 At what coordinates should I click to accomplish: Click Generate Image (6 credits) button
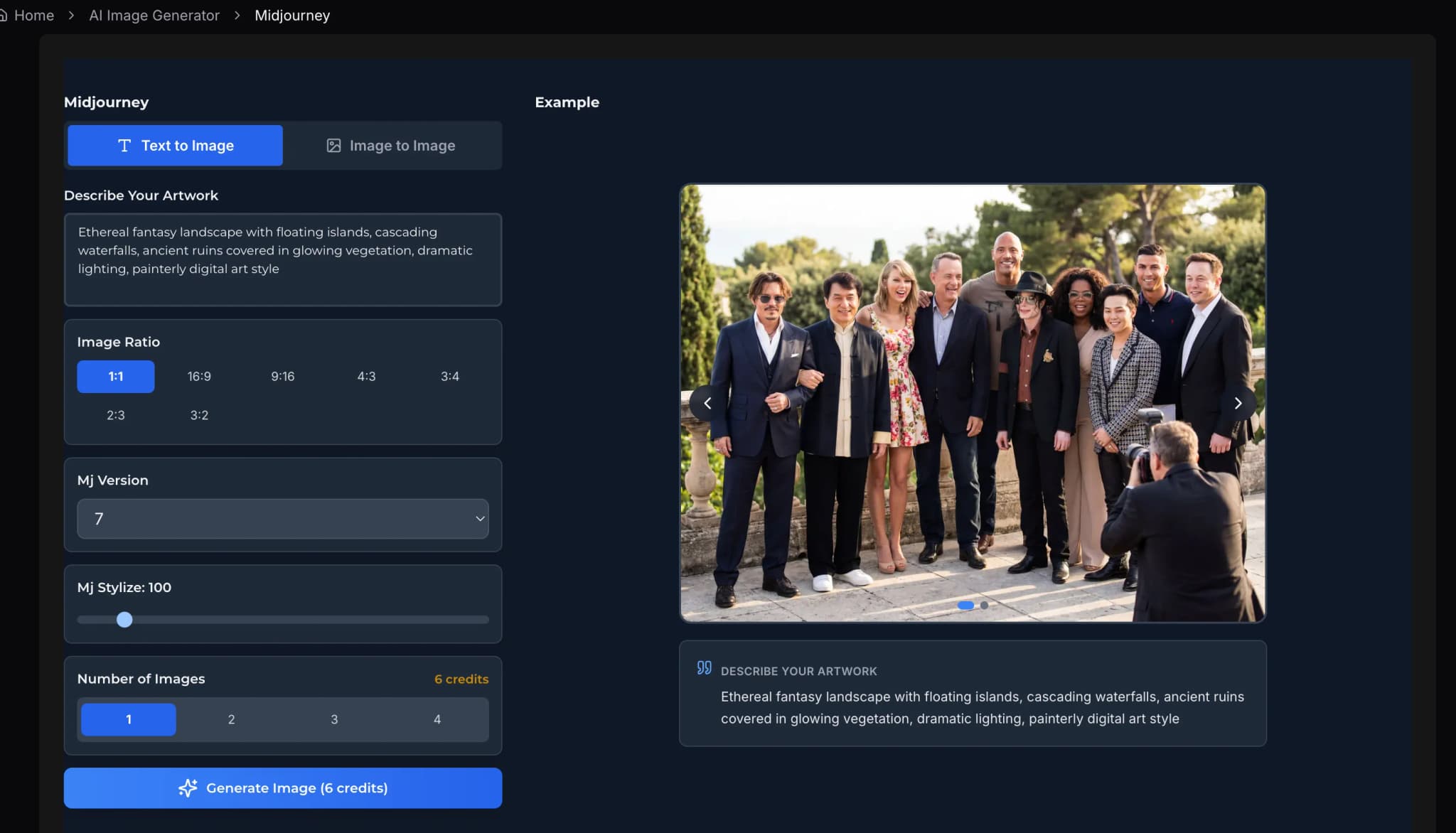tap(282, 788)
